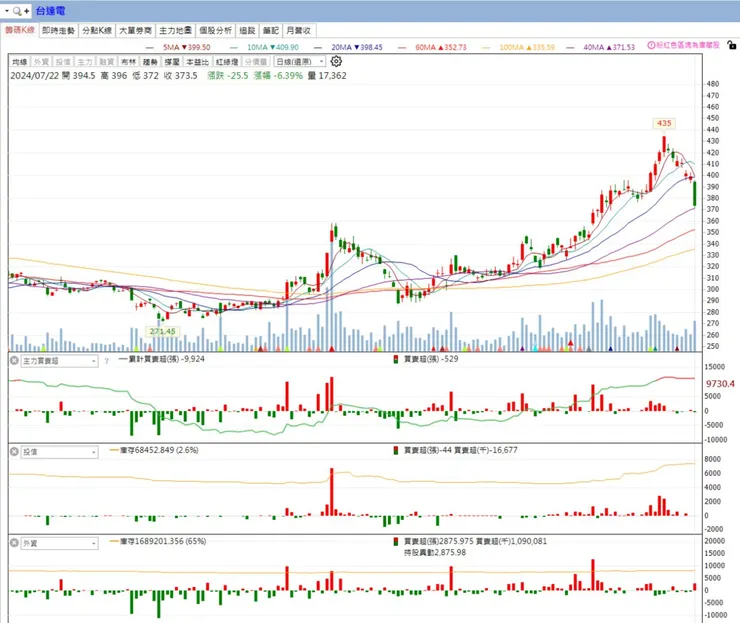This screenshot has width=740, height=623.
Task: Close the 外資 indicator sub-panel
Action: 14,543
